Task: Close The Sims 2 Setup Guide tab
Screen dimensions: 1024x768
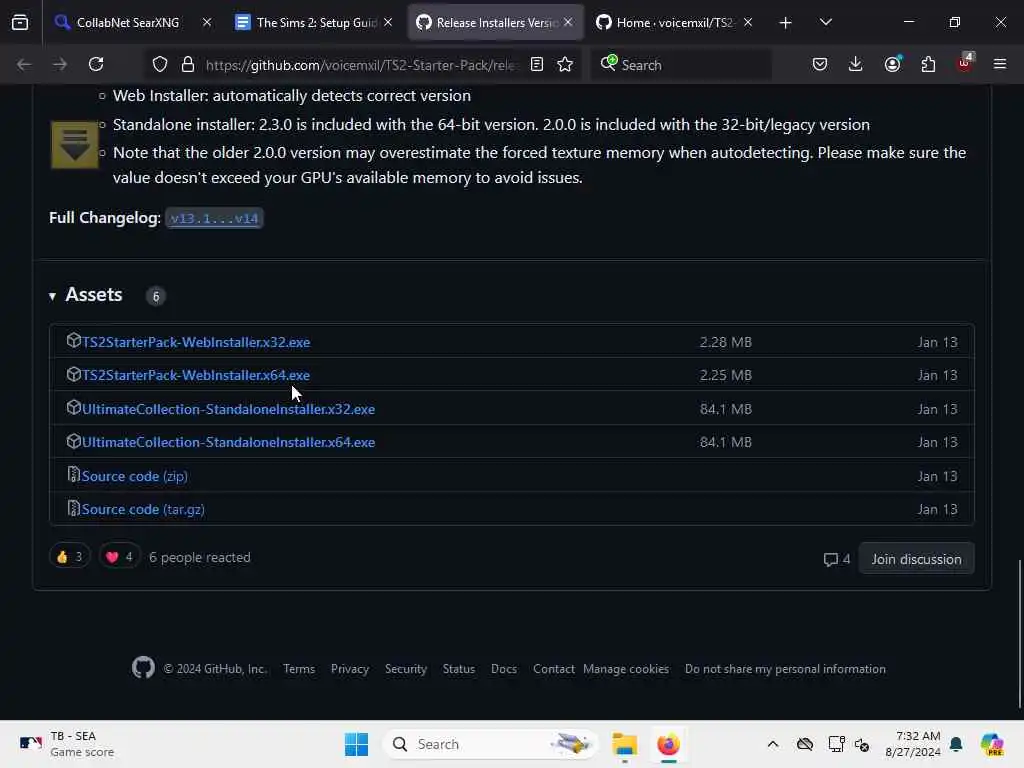Action: tap(388, 22)
